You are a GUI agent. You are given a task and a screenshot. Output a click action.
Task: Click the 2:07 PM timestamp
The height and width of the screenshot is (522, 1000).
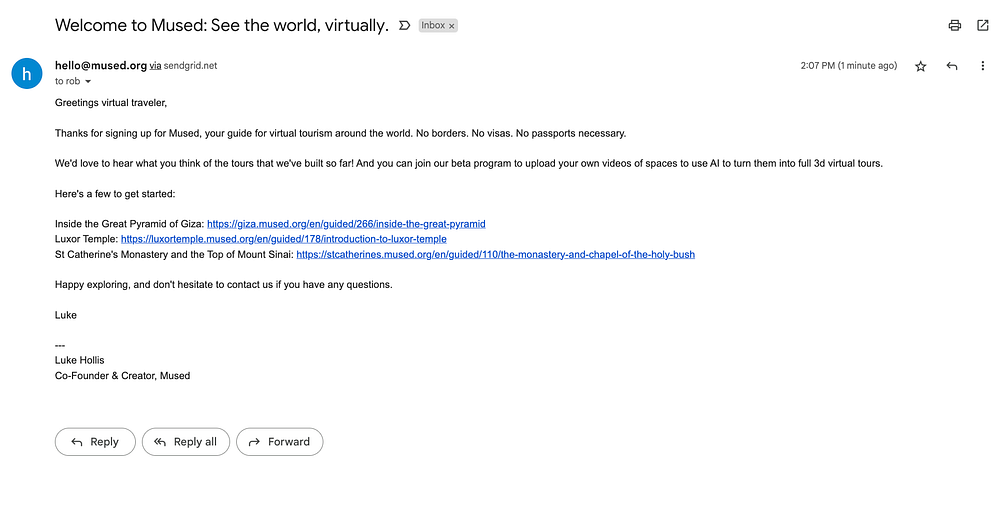coord(848,66)
